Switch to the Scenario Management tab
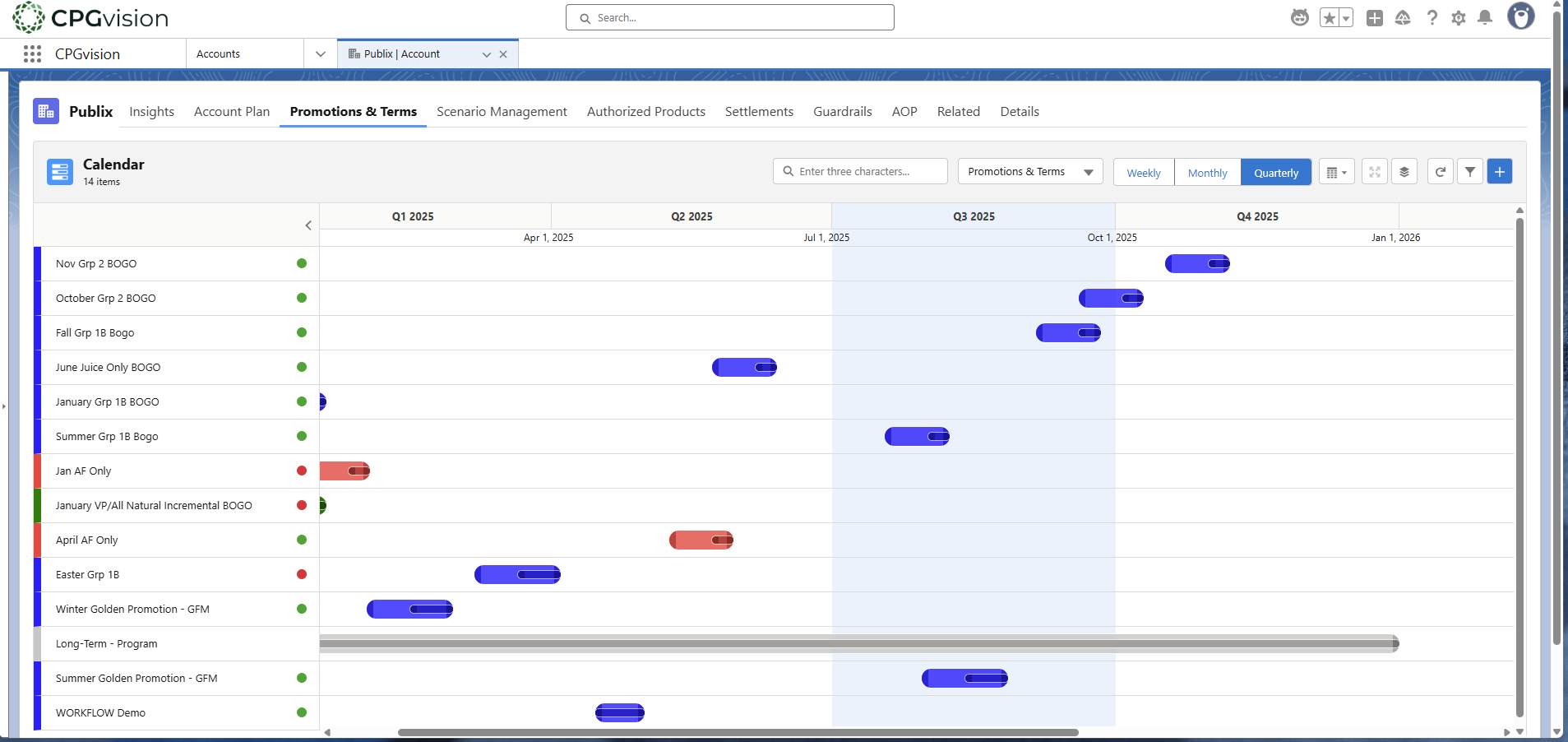The image size is (1568, 742). coord(502,111)
